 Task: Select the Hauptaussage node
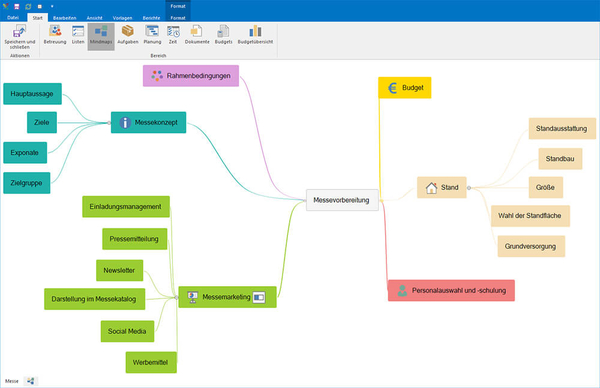(32, 94)
